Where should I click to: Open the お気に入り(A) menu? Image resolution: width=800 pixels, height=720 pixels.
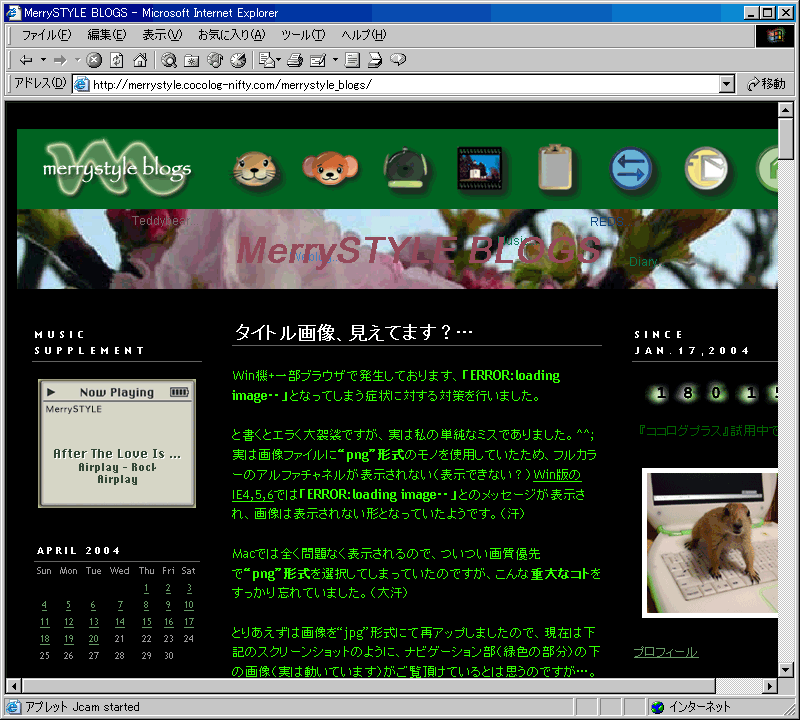[232, 35]
